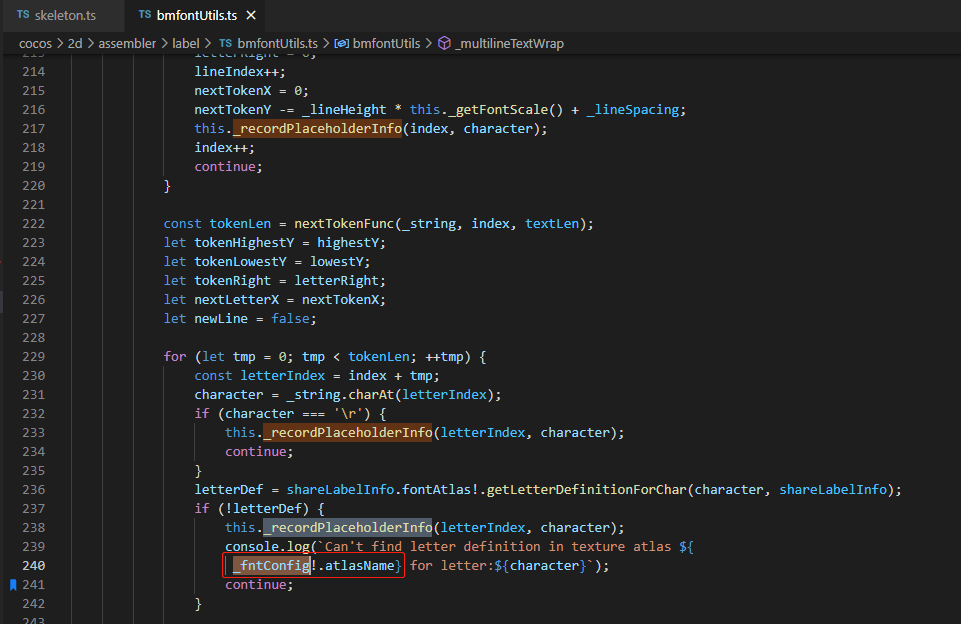Click newLine variable on line 227

[221, 319]
